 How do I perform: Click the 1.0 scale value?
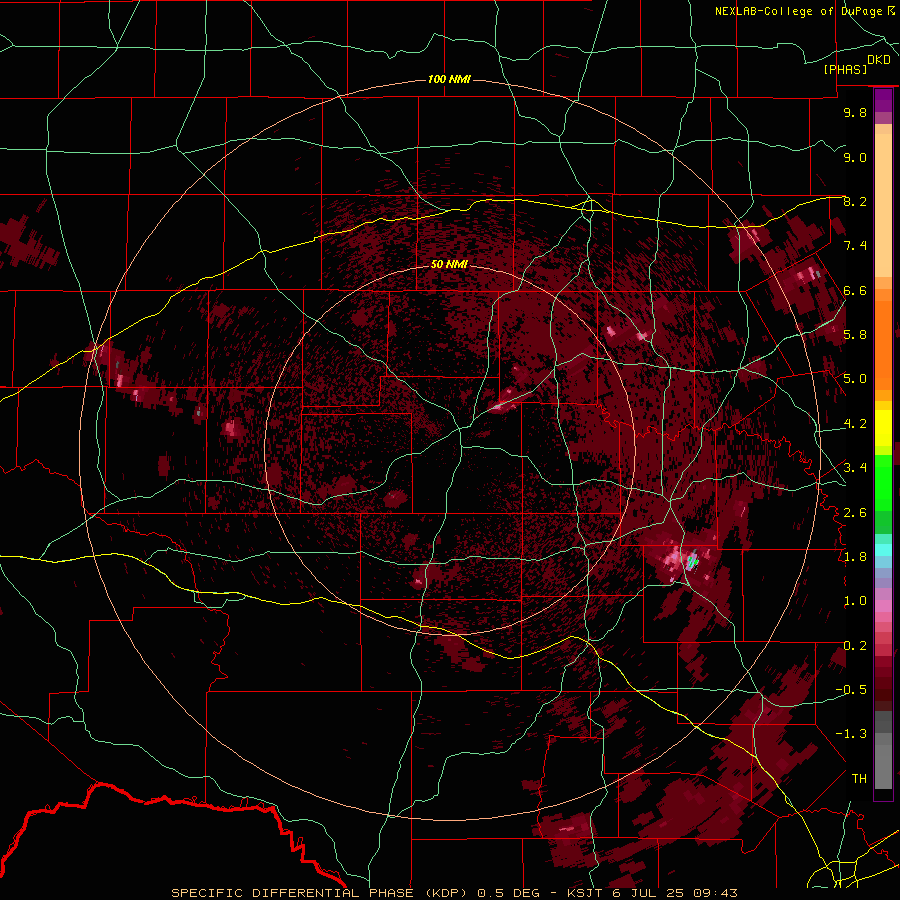tap(855, 602)
